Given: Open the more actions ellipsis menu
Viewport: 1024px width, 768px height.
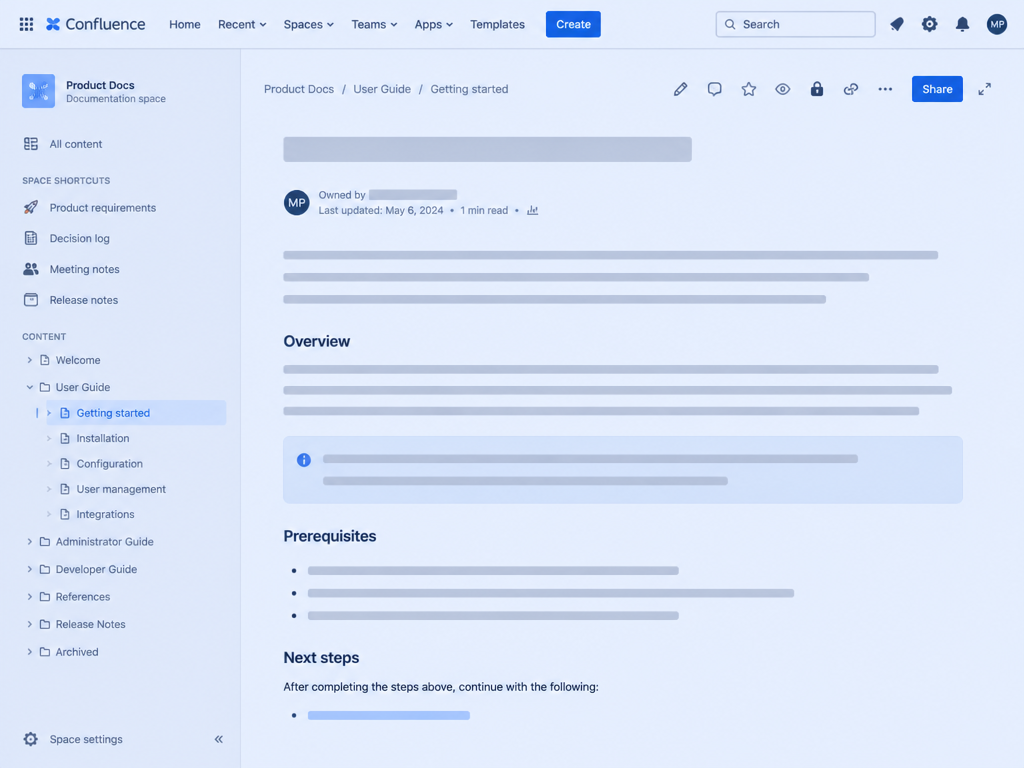Looking at the screenshot, I should 885,89.
